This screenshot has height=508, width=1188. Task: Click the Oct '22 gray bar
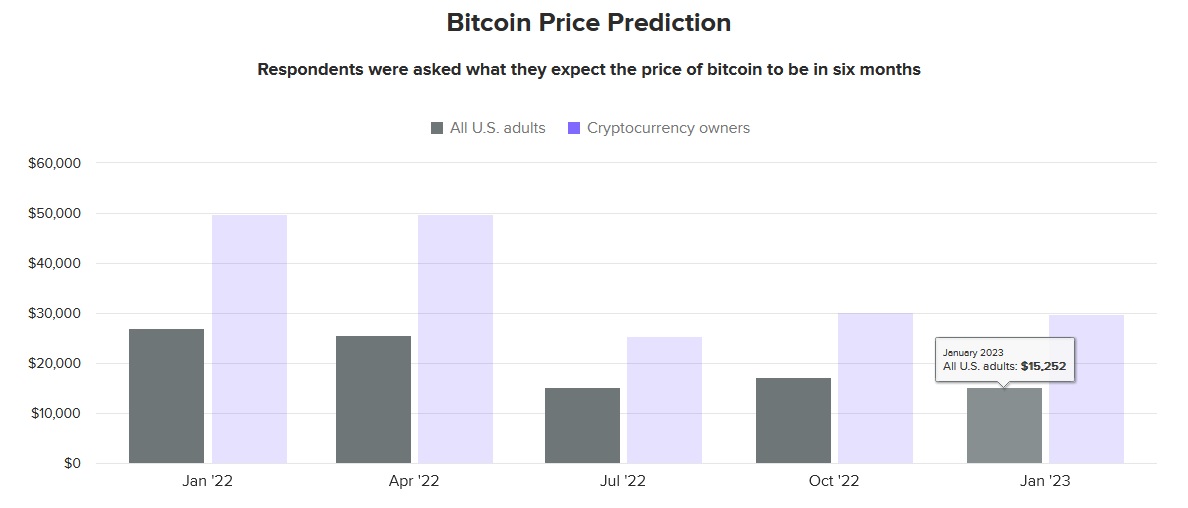[793, 421]
